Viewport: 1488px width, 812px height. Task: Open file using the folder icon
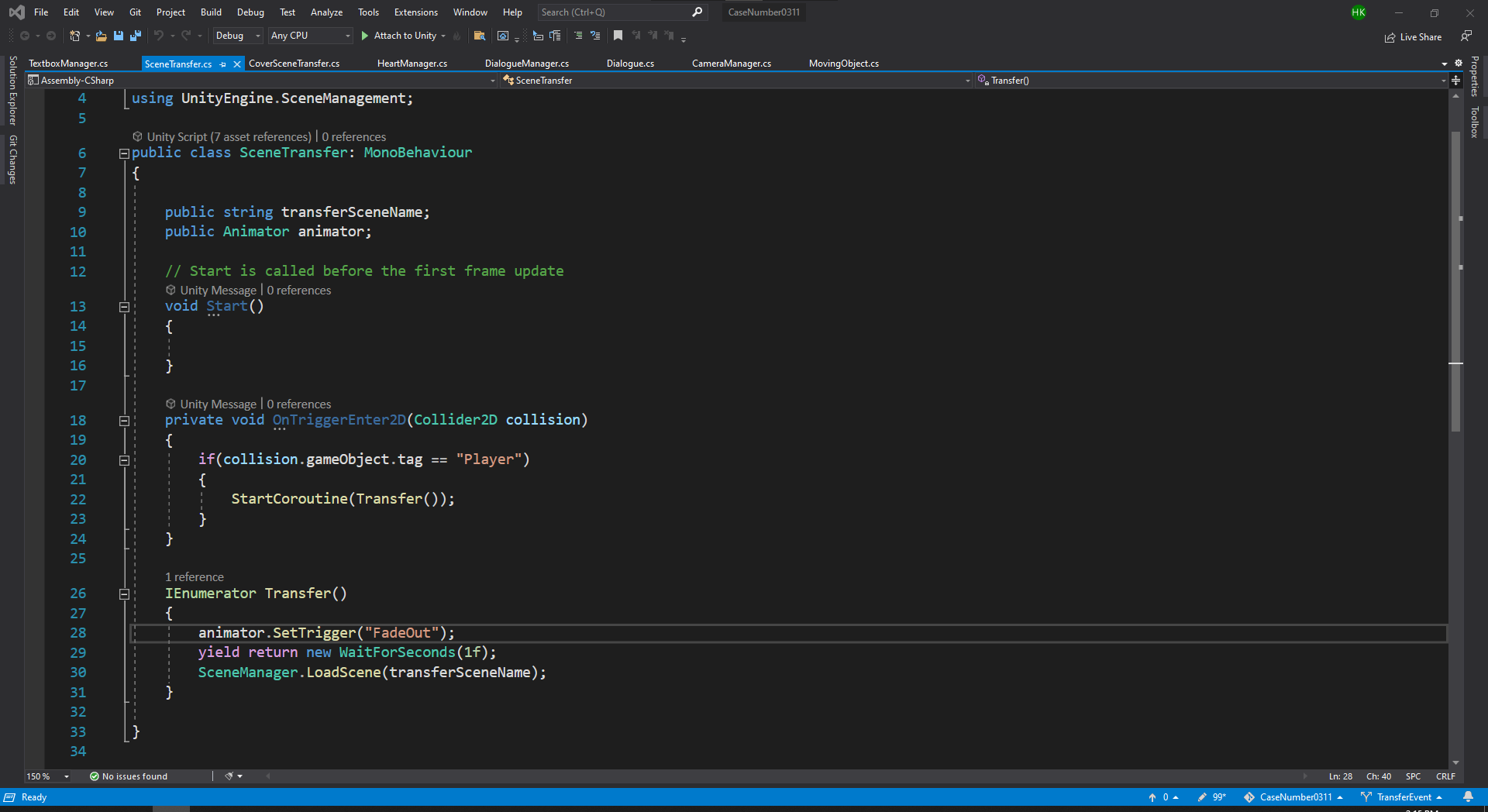click(x=101, y=36)
